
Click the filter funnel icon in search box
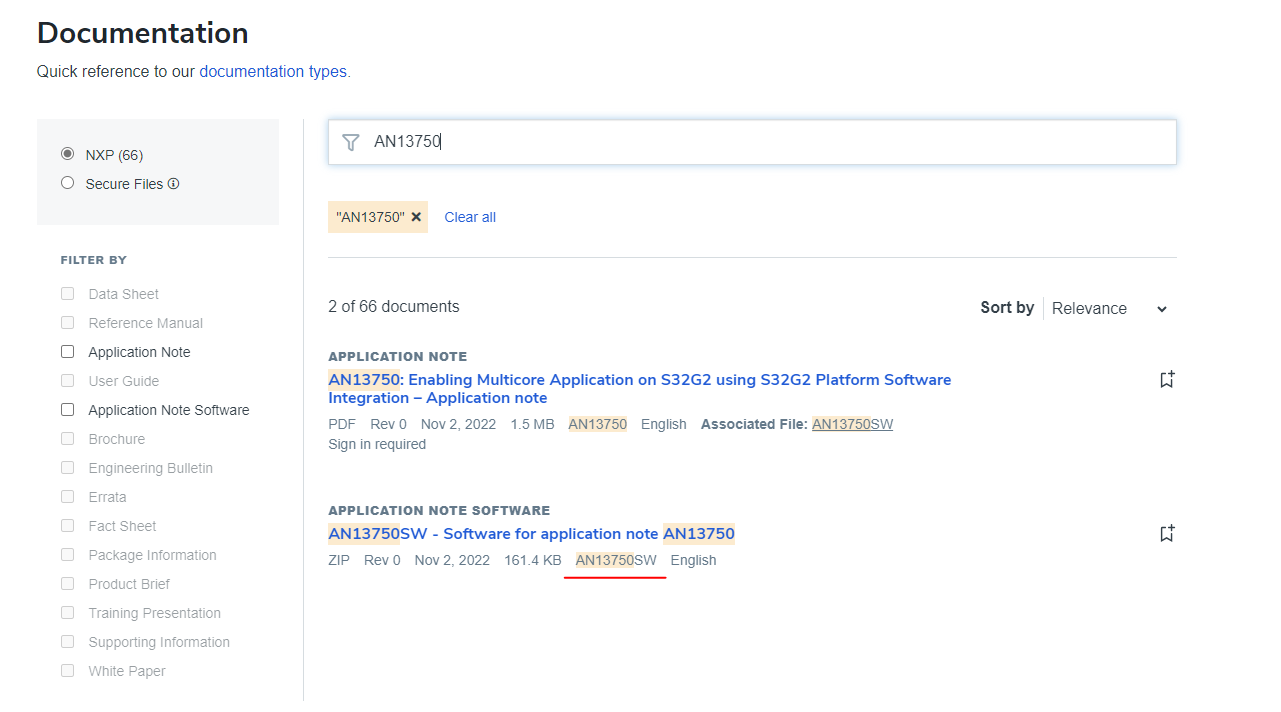[x=350, y=142]
